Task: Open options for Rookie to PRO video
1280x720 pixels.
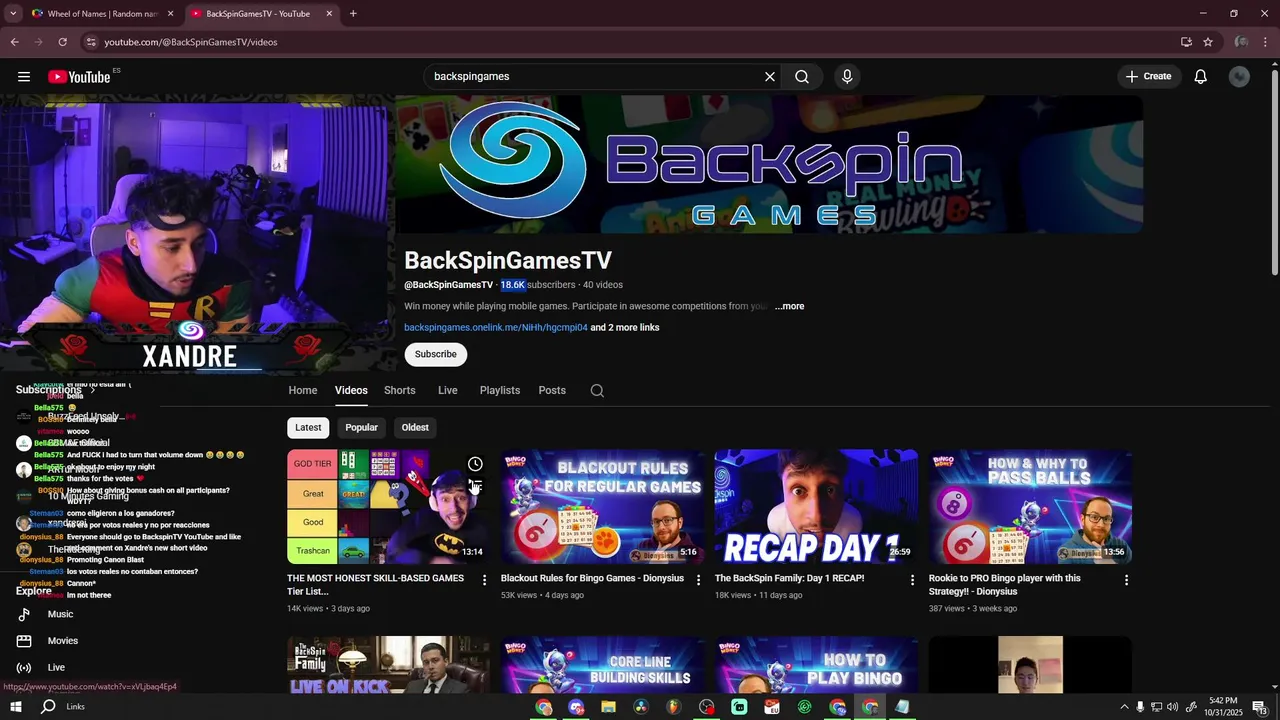Action: click(x=1127, y=580)
